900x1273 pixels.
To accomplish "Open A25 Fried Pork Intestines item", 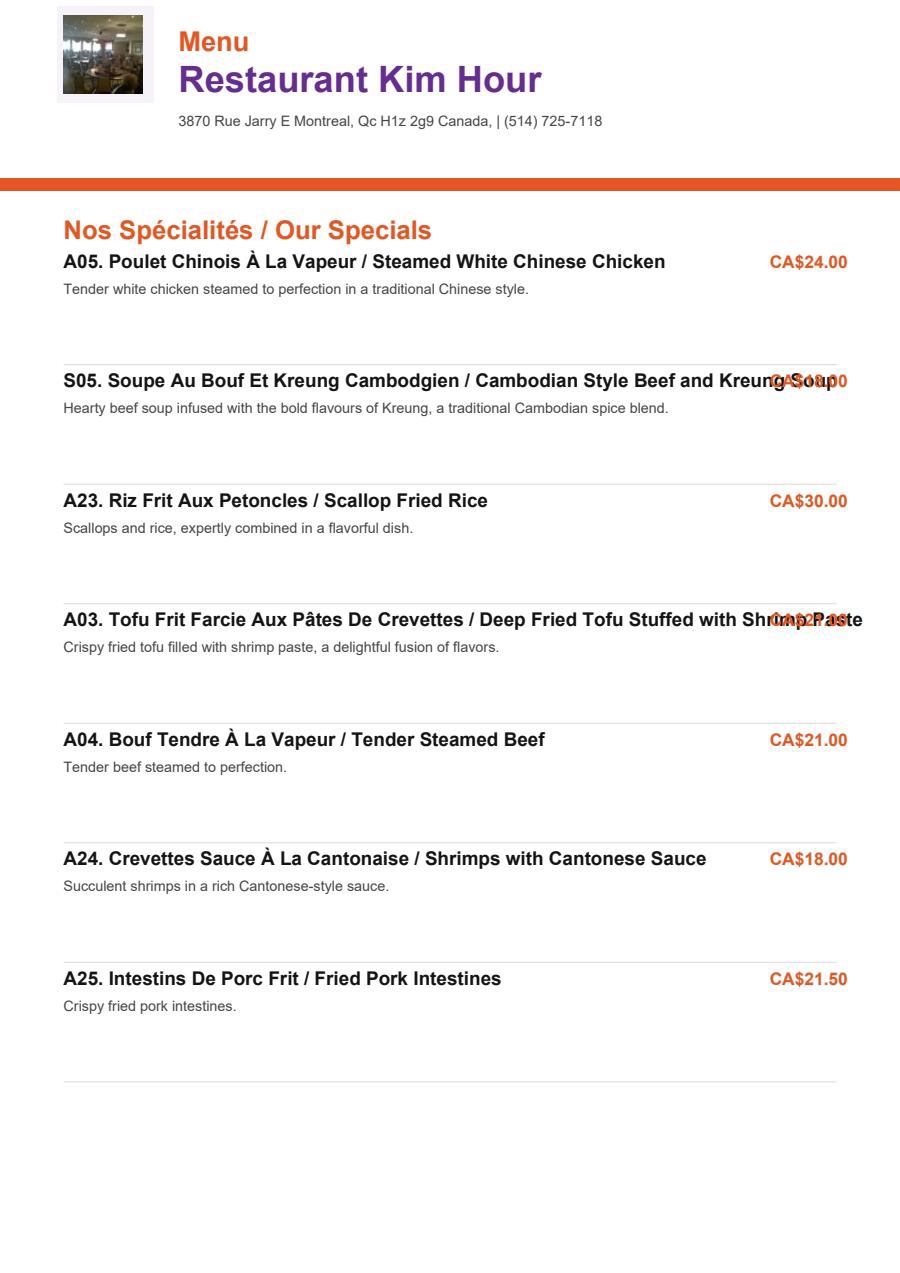I will click(x=282, y=979).
